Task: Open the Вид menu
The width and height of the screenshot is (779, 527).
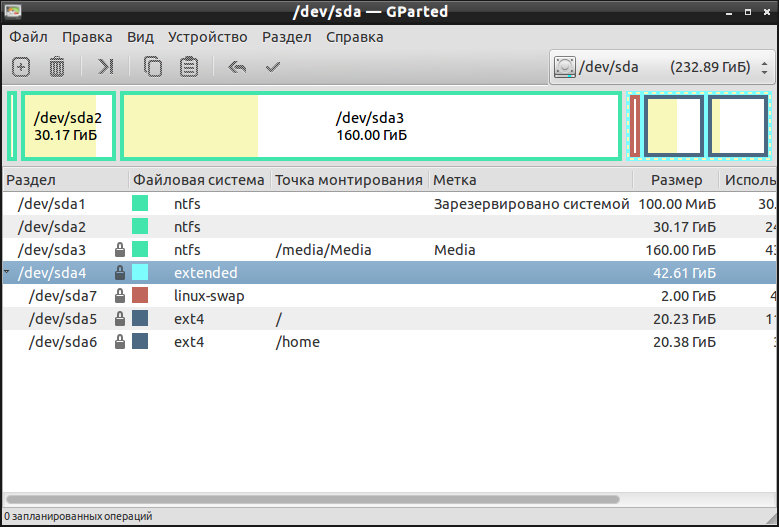Action: pyautogui.click(x=140, y=37)
